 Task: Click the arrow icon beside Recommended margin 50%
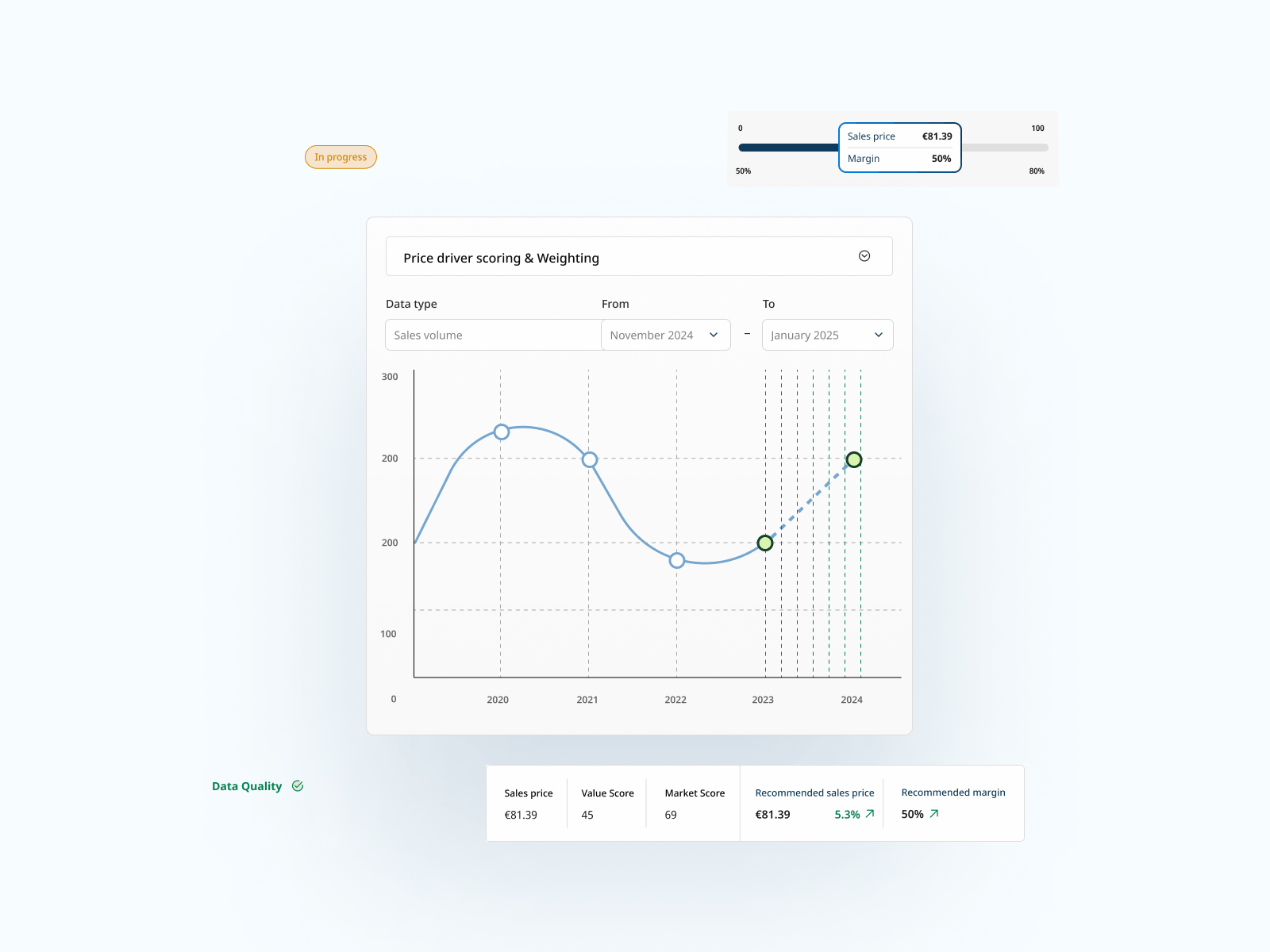point(935,814)
